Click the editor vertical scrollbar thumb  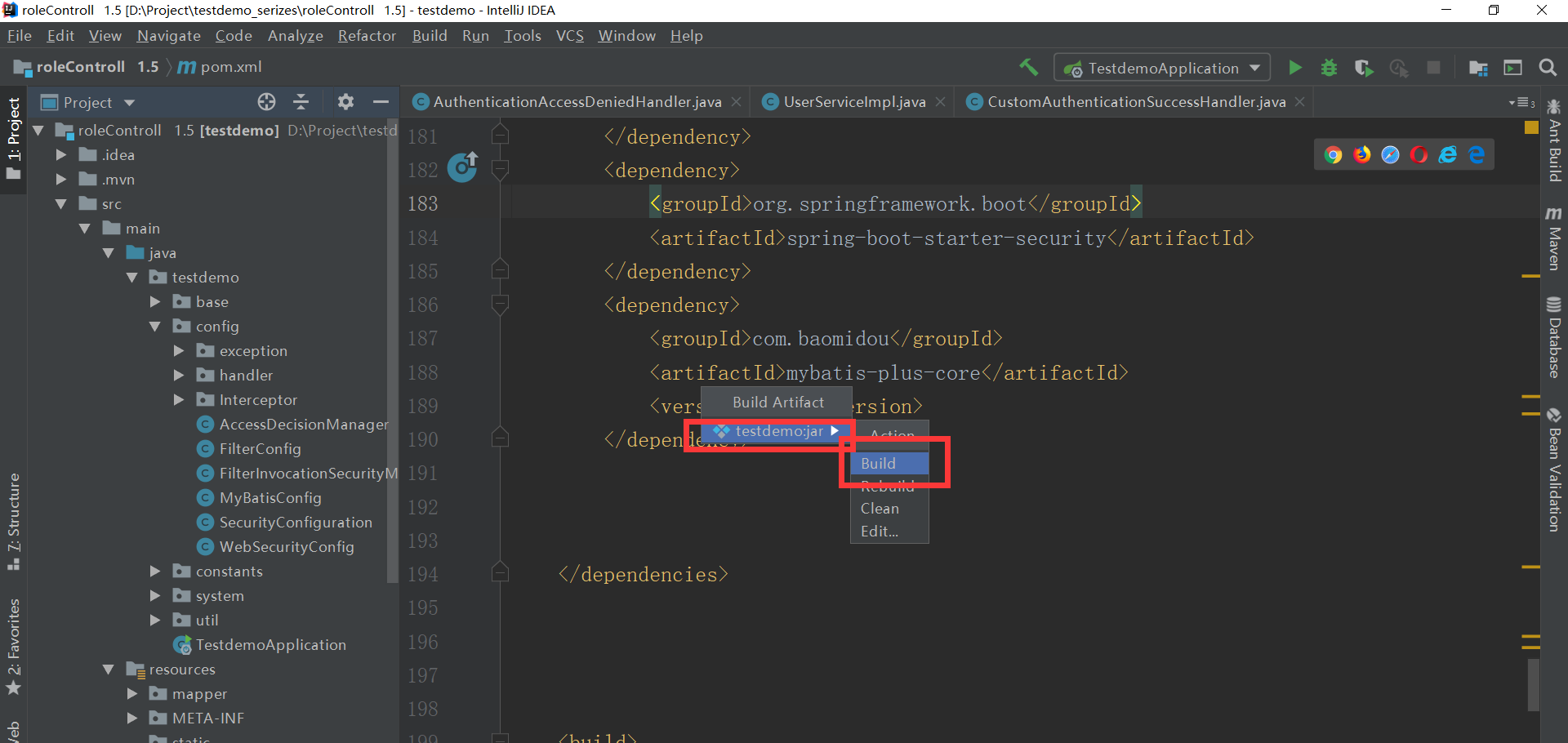(x=1533, y=684)
